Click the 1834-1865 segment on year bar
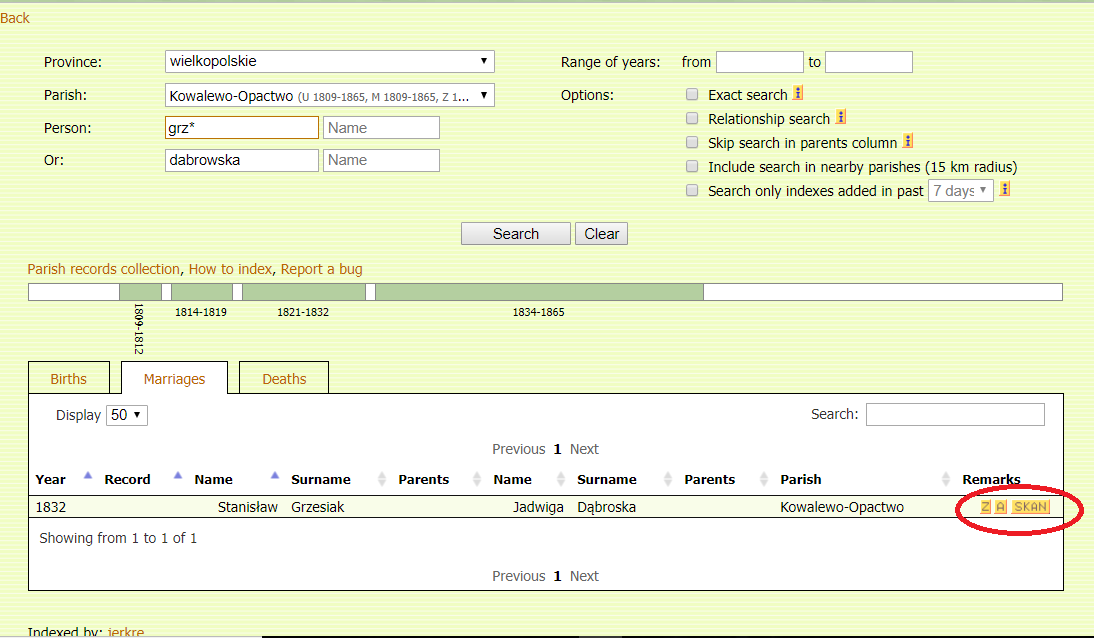The width and height of the screenshot is (1094, 638). coord(539,292)
